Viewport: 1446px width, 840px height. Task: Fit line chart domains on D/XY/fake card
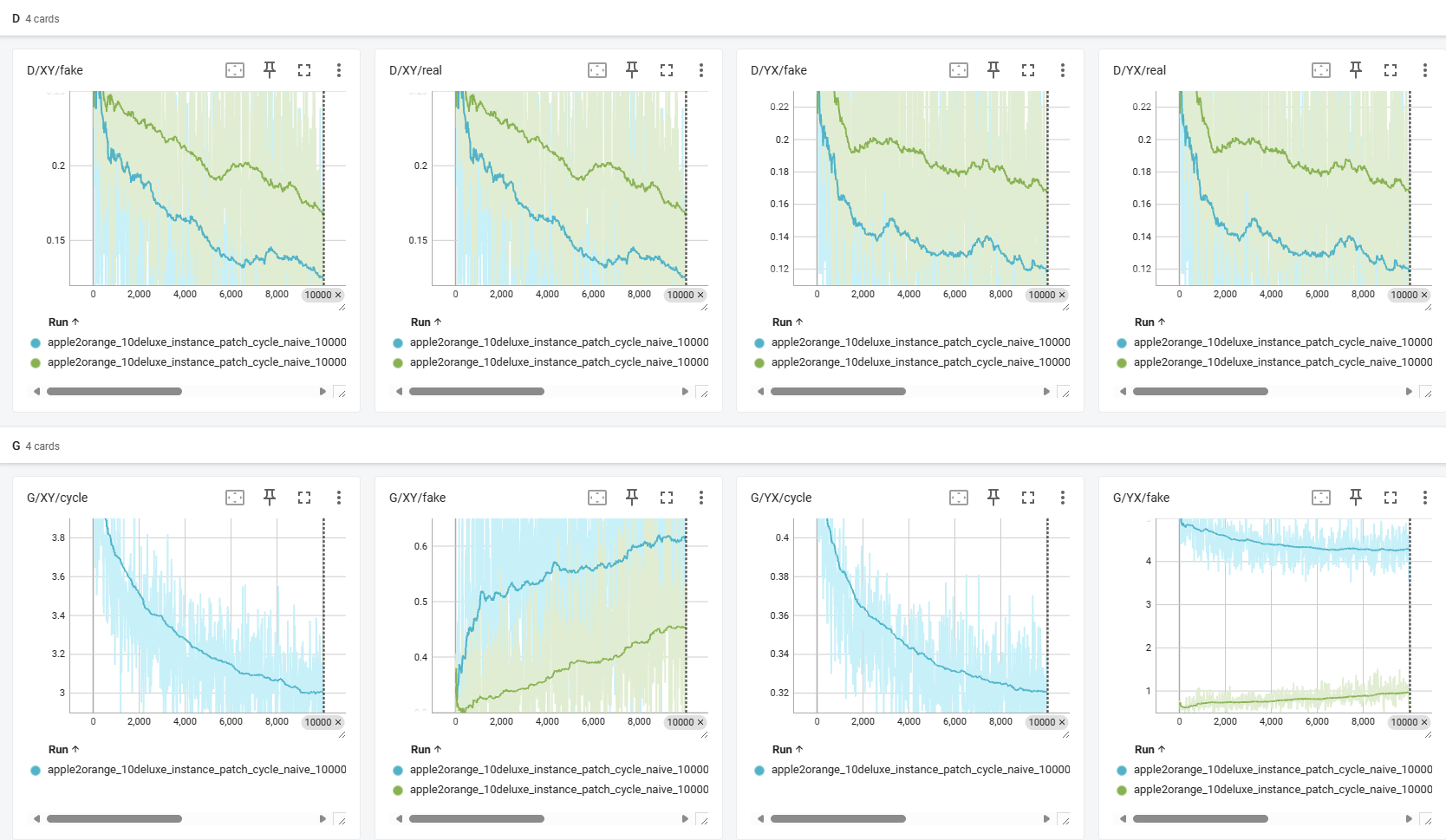[x=235, y=70]
